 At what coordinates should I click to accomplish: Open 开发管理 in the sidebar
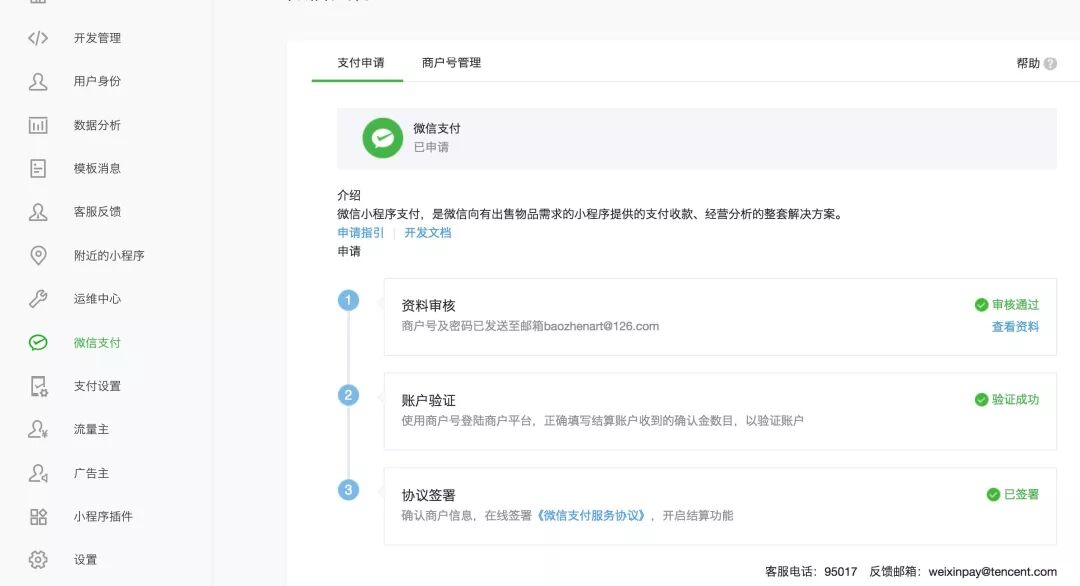tap(97, 38)
